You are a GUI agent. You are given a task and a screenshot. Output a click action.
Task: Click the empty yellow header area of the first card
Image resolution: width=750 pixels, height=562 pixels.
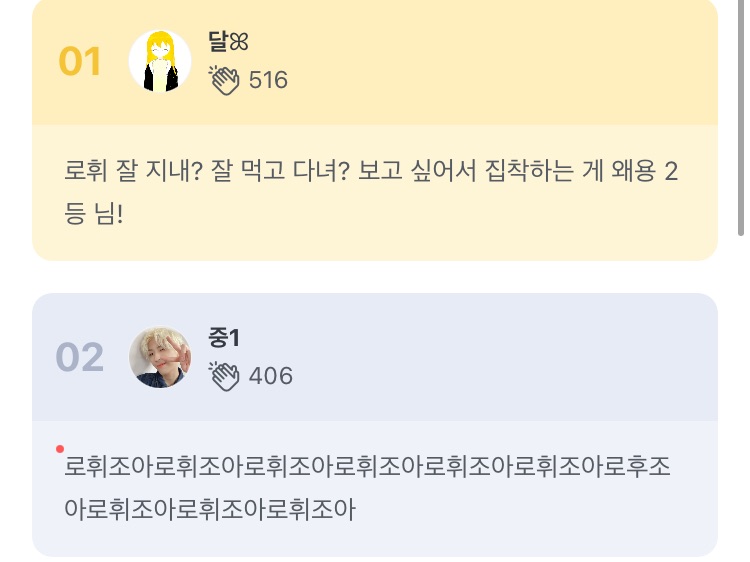tap(500, 62)
